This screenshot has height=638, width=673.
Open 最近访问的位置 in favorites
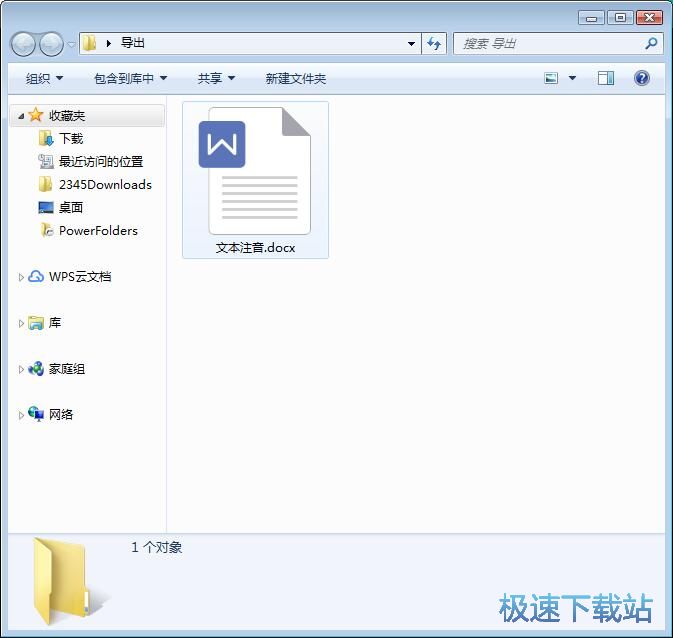click(x=101, y=162)
